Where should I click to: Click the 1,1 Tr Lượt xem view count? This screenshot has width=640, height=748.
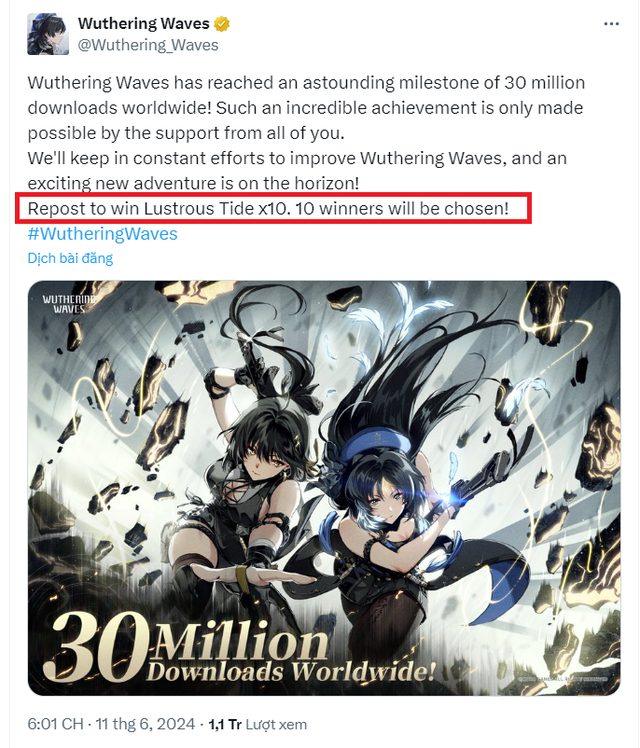(258, 724)
